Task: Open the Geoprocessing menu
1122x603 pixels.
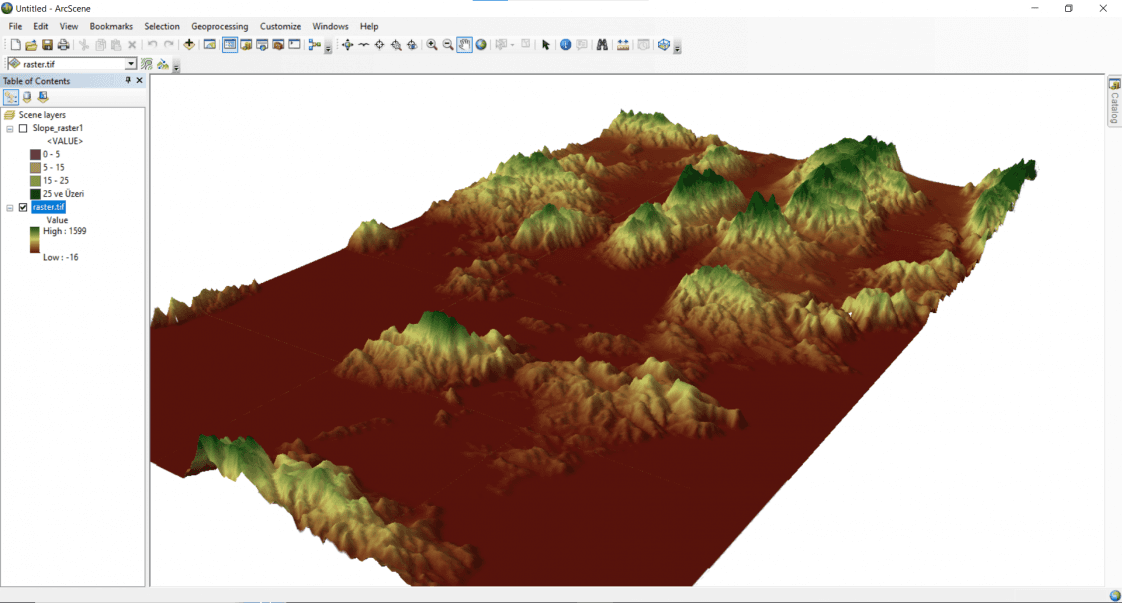Action: click(x=220, y=26)
